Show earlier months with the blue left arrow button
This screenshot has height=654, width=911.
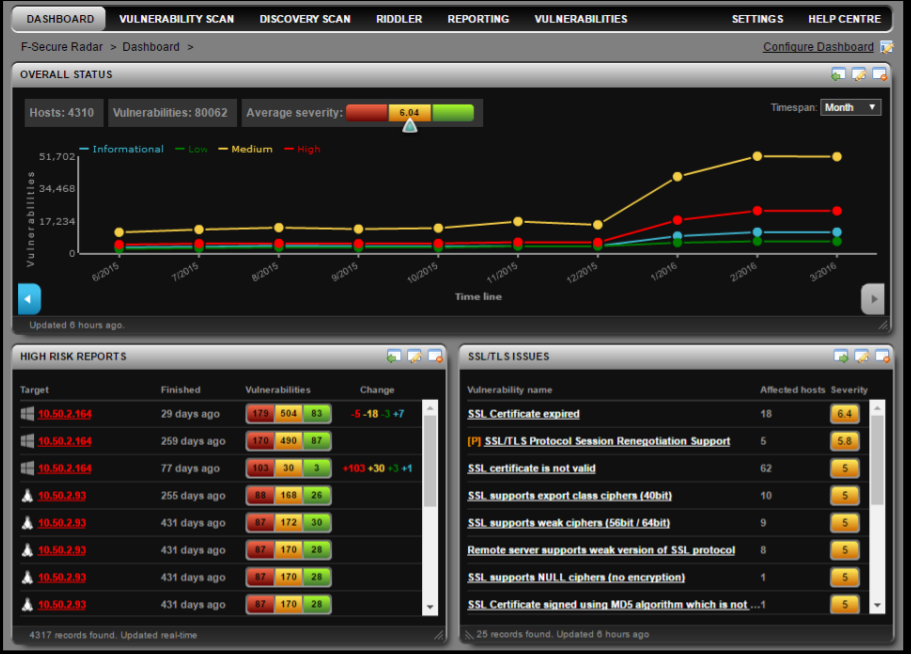click(29, 299)
